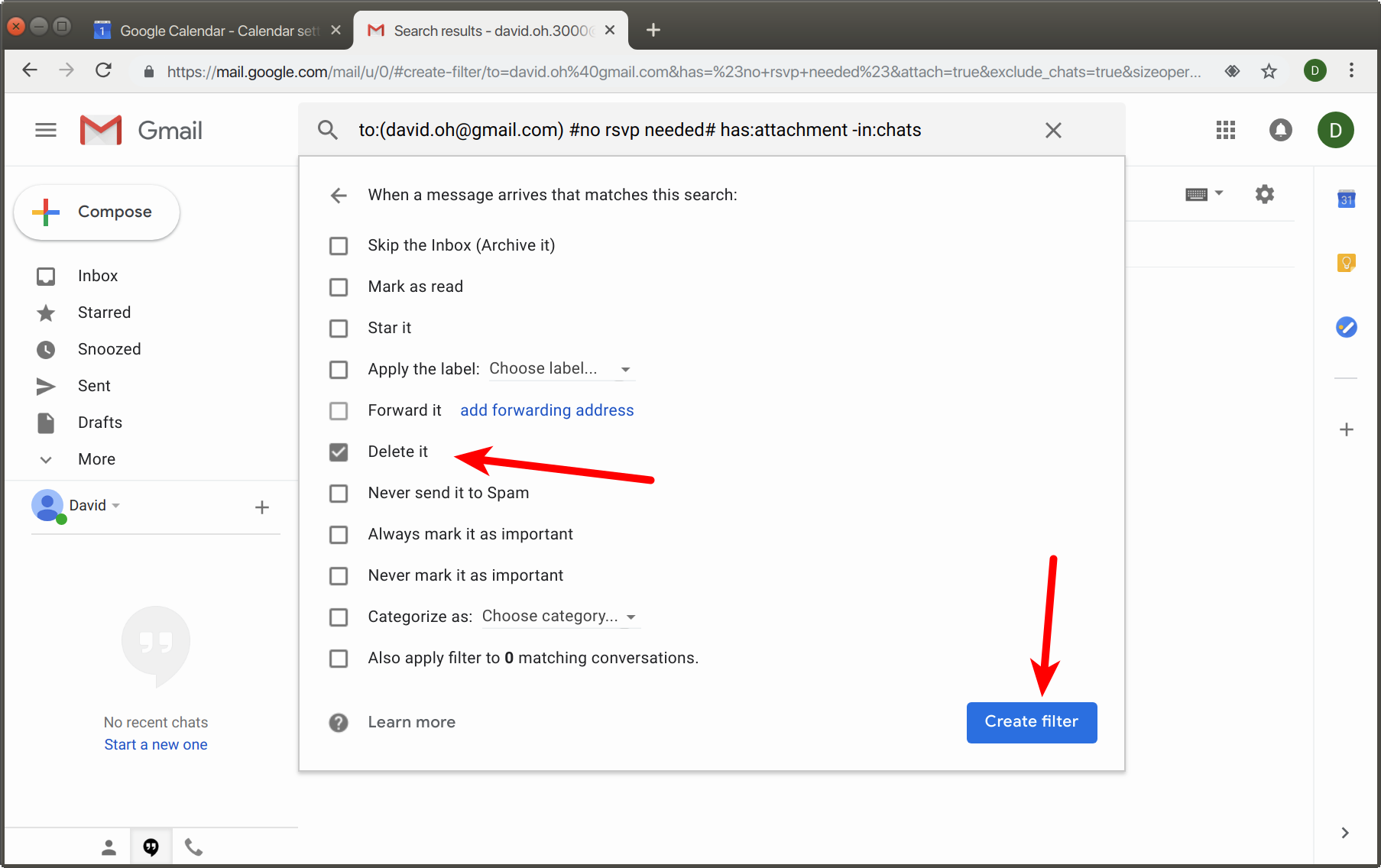Image resolution: width=1381 pixels, height=868 pixels.
Task: Open the Drafts folder
Action: click(100, 423)
